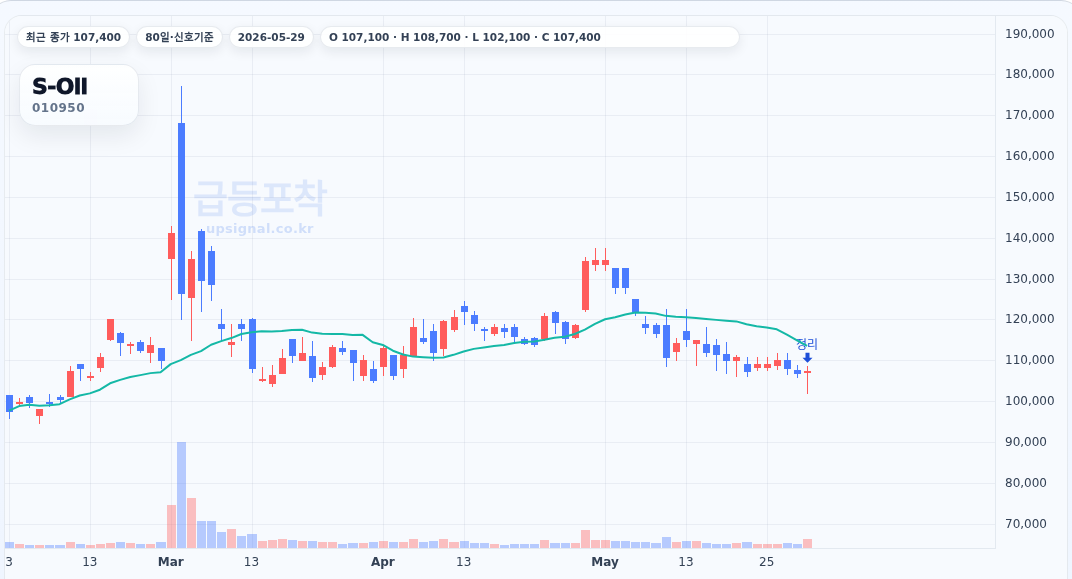
Task: Click the 170,000 price axis label
Action: [x=1029, y=115]
